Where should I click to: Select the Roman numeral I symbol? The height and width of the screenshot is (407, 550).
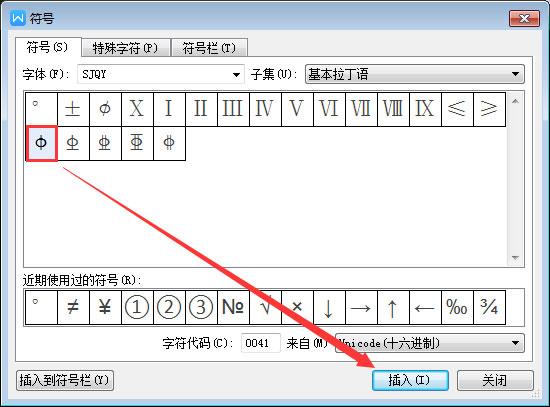coord(169,109)
